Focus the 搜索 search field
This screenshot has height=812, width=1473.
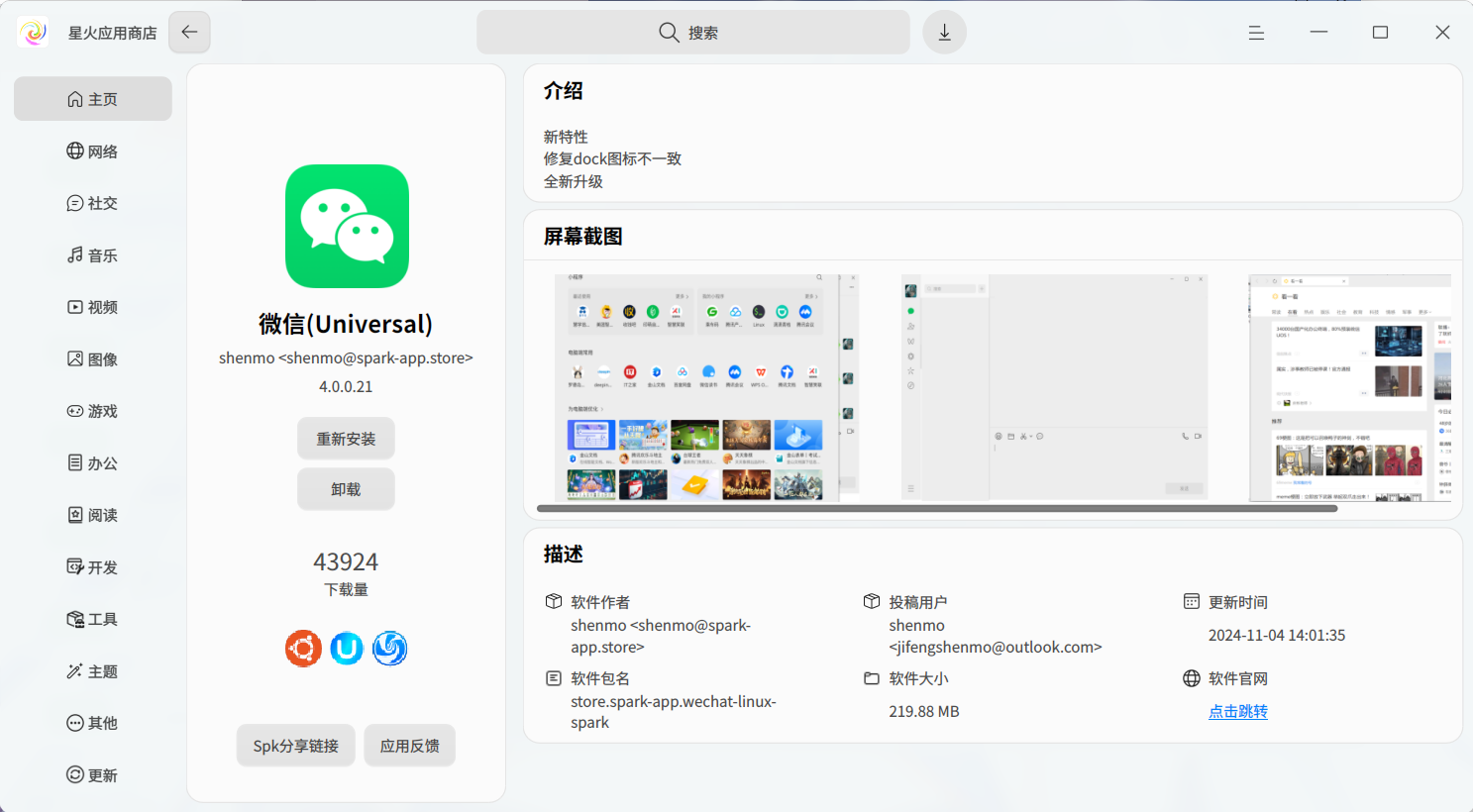click(x=693, y=33)
